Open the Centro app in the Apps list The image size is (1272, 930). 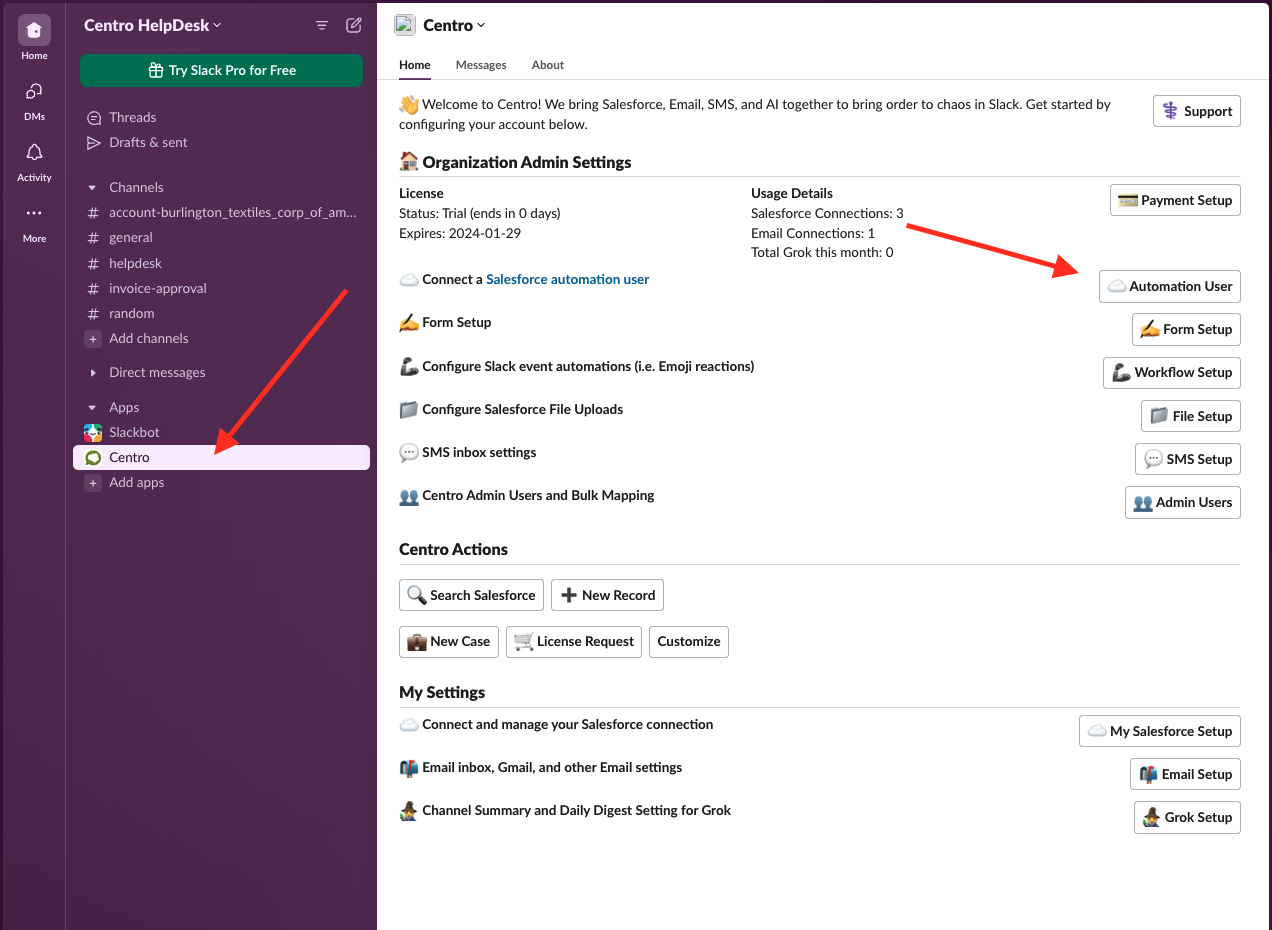(128, 457)
